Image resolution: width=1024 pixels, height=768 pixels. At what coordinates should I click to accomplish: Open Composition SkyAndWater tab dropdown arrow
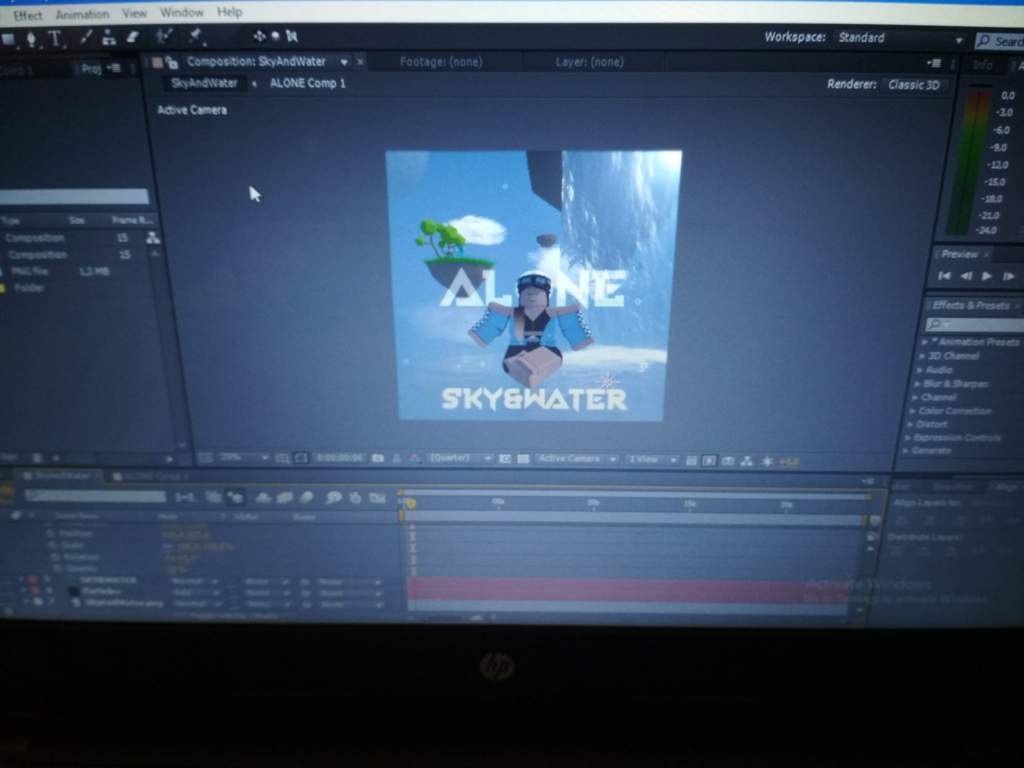click(344, 62)
